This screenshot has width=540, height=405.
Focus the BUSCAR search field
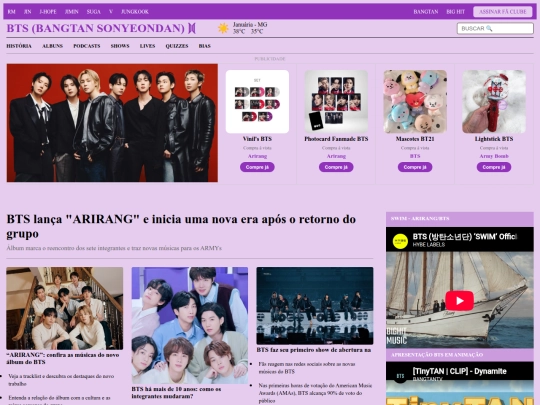[495, 29]
